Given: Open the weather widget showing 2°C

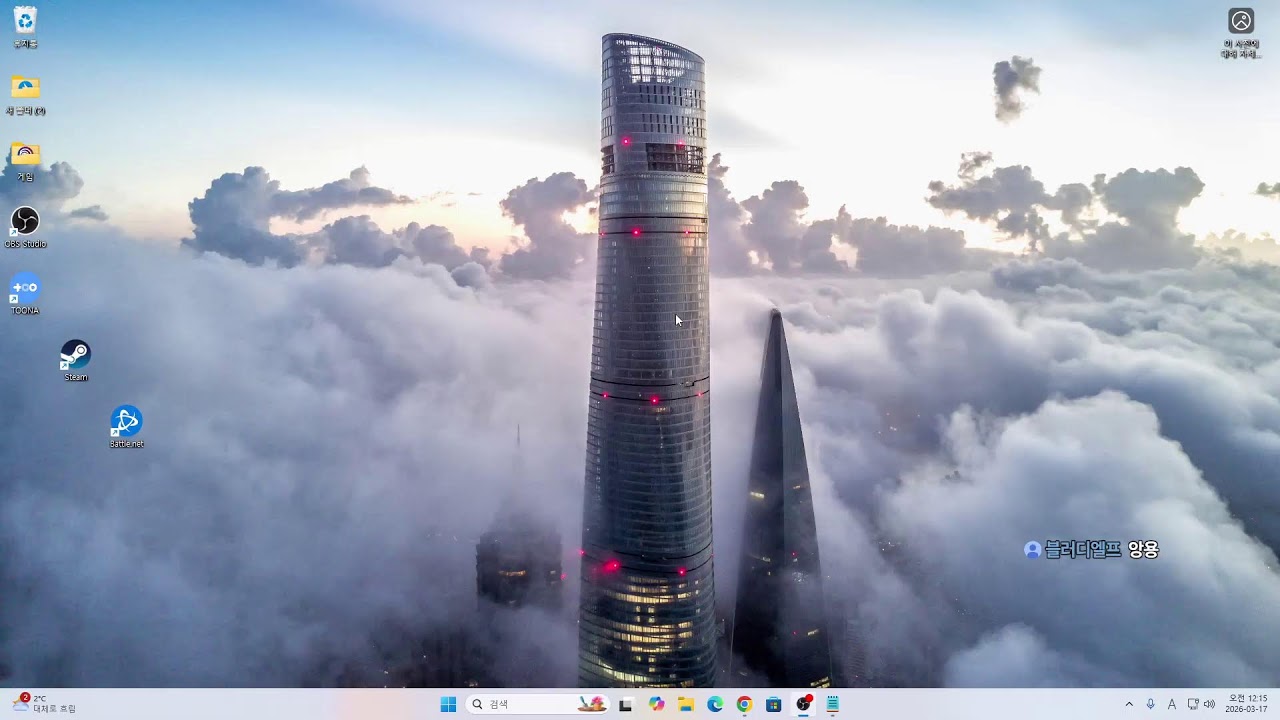Looking at the screenshot, I should 44,704.
